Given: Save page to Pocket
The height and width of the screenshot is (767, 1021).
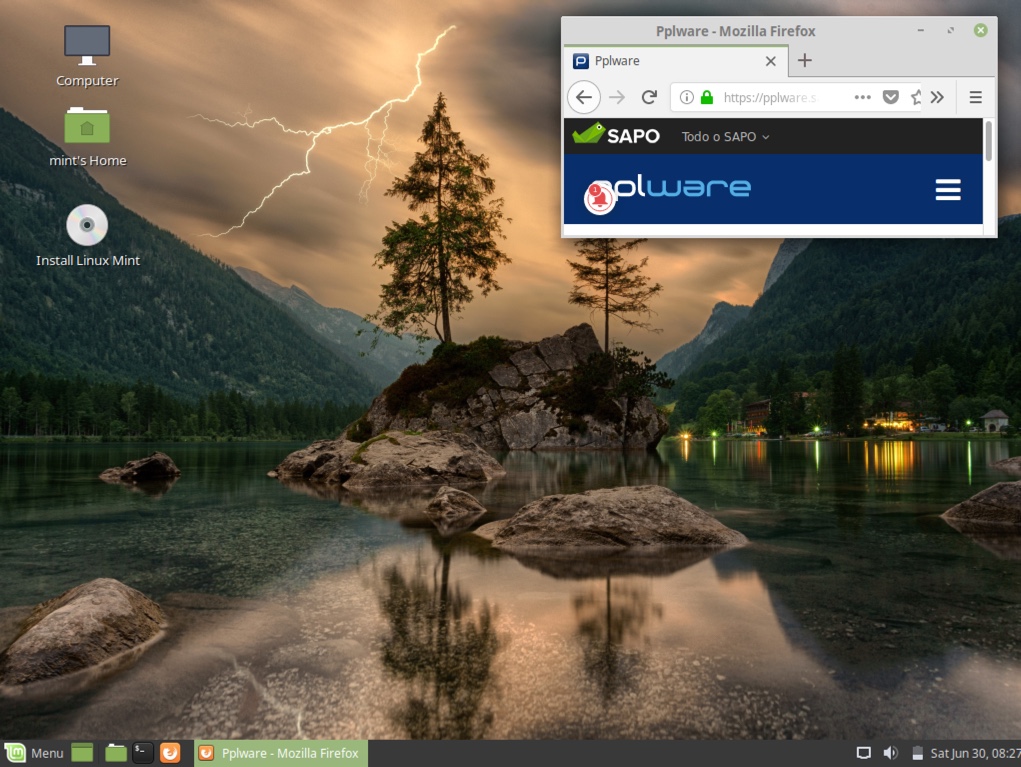Looking at the screenshot, I should 889,97.
